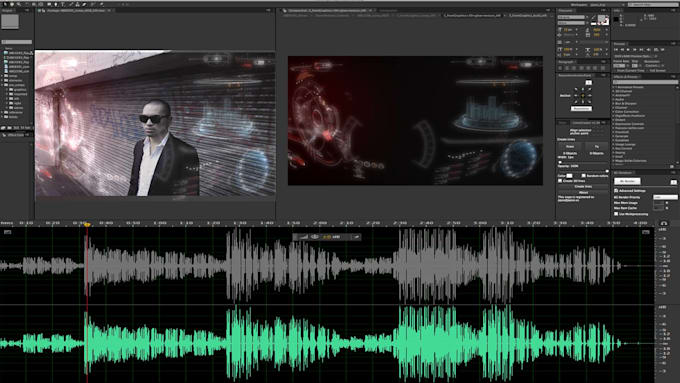The image size is (680, 383).
Task: Select the Hand tool
Action: [x=12, y=4]
